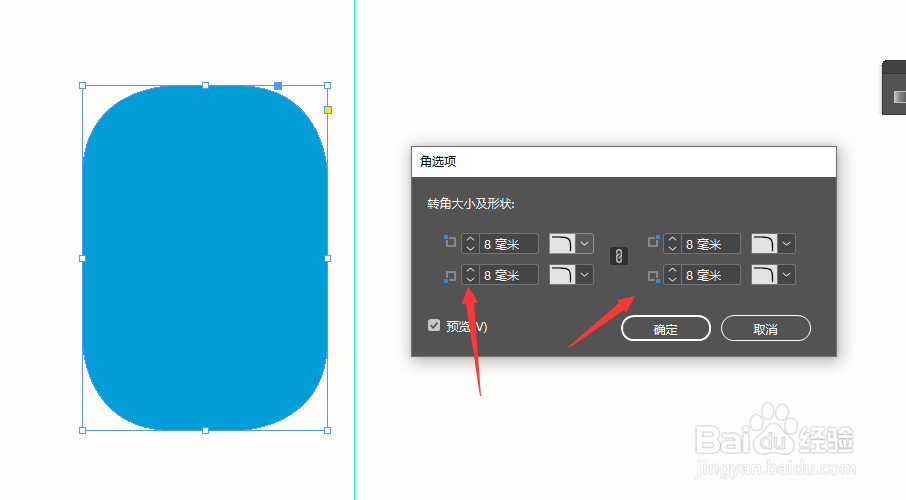Click the 角选项 dialog title bar

click(x=624, y=162)
